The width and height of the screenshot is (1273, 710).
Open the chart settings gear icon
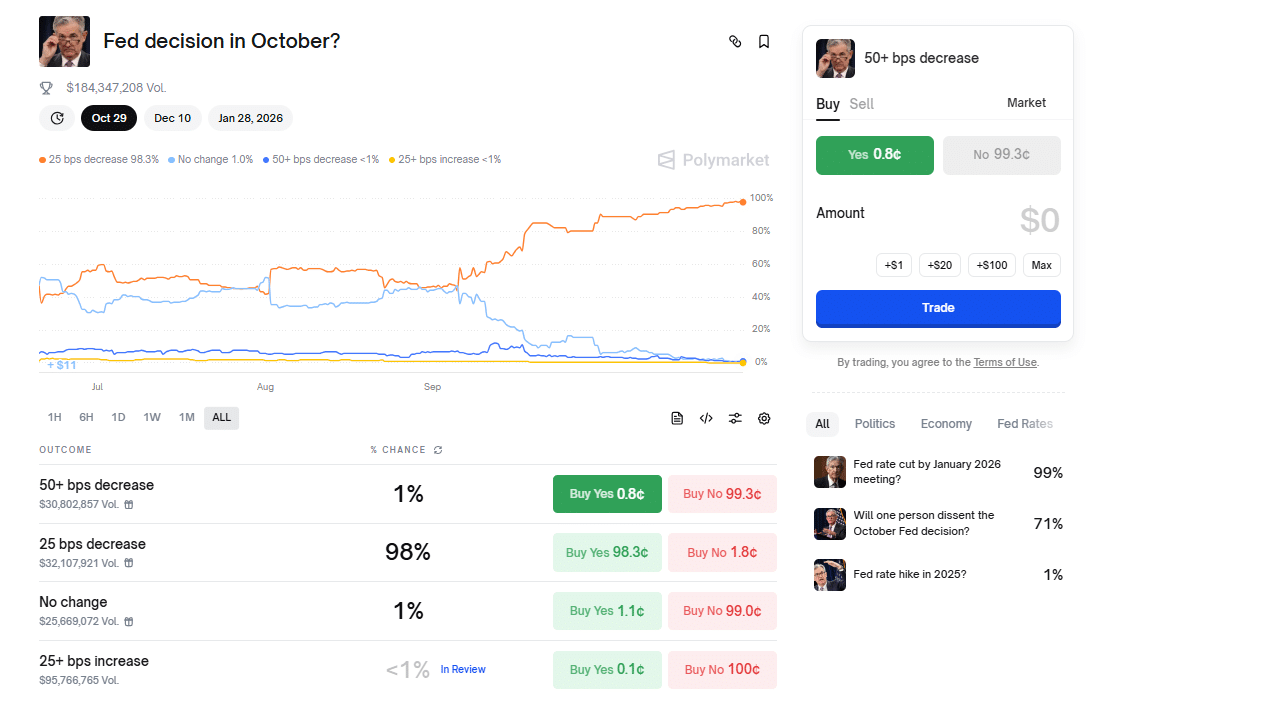pos(764,418)
